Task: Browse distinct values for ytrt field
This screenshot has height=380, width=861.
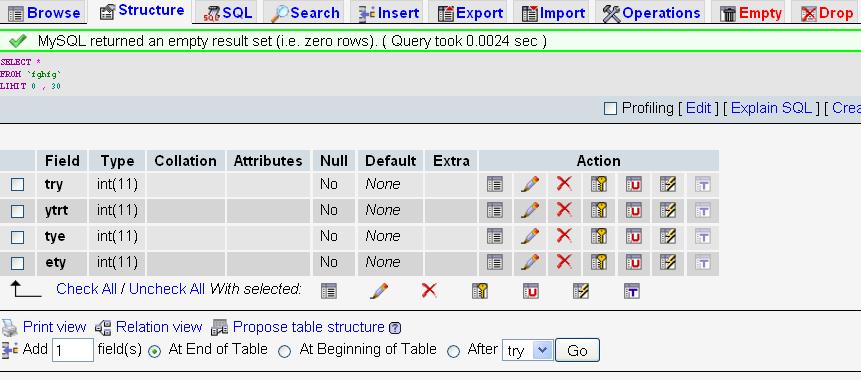Action: (495, 210)
